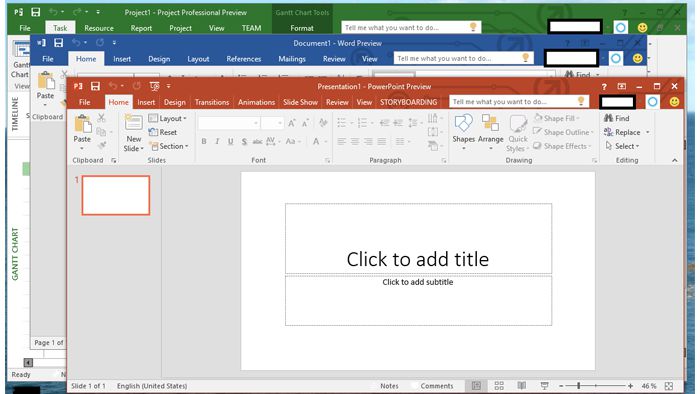Switch to PowerPoint Animations tab
The width and height of the screenshot is (700, 394).
click(x=256, y=102)
